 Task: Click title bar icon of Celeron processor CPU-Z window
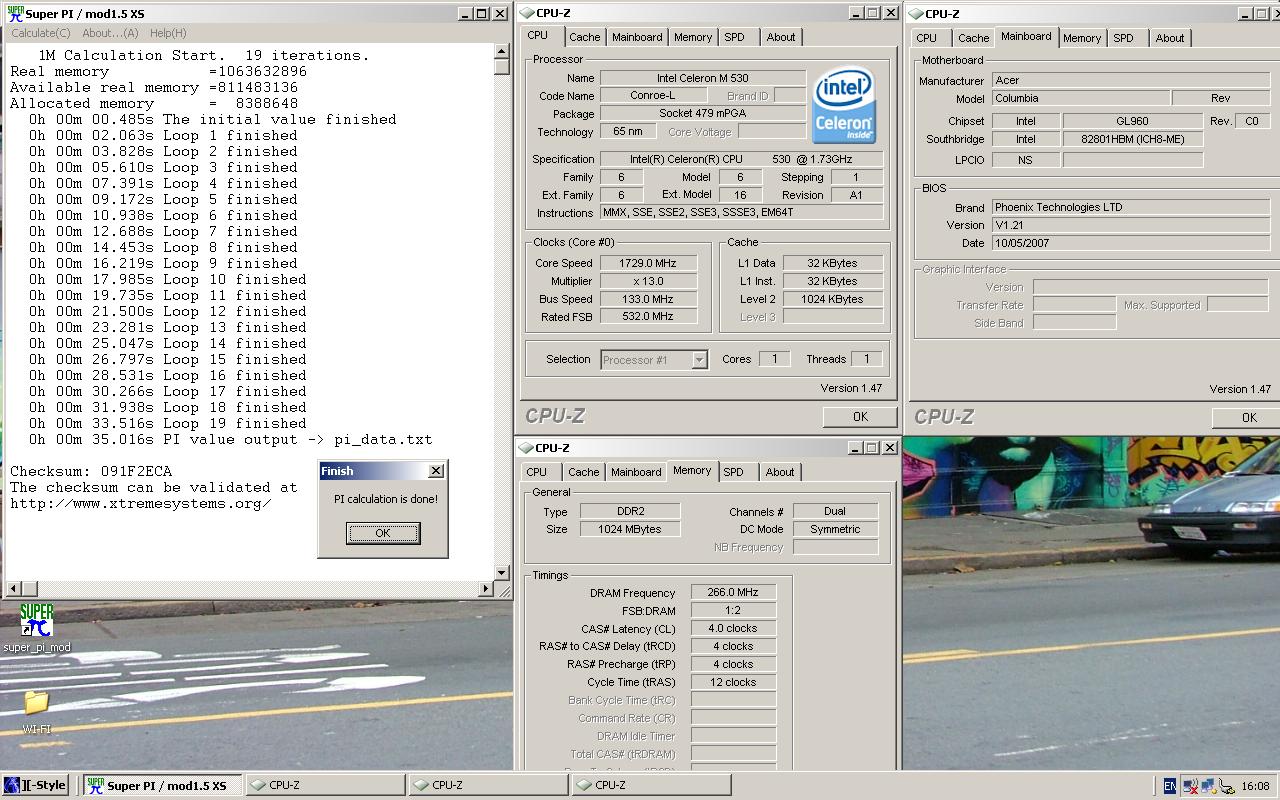[527, 13]
